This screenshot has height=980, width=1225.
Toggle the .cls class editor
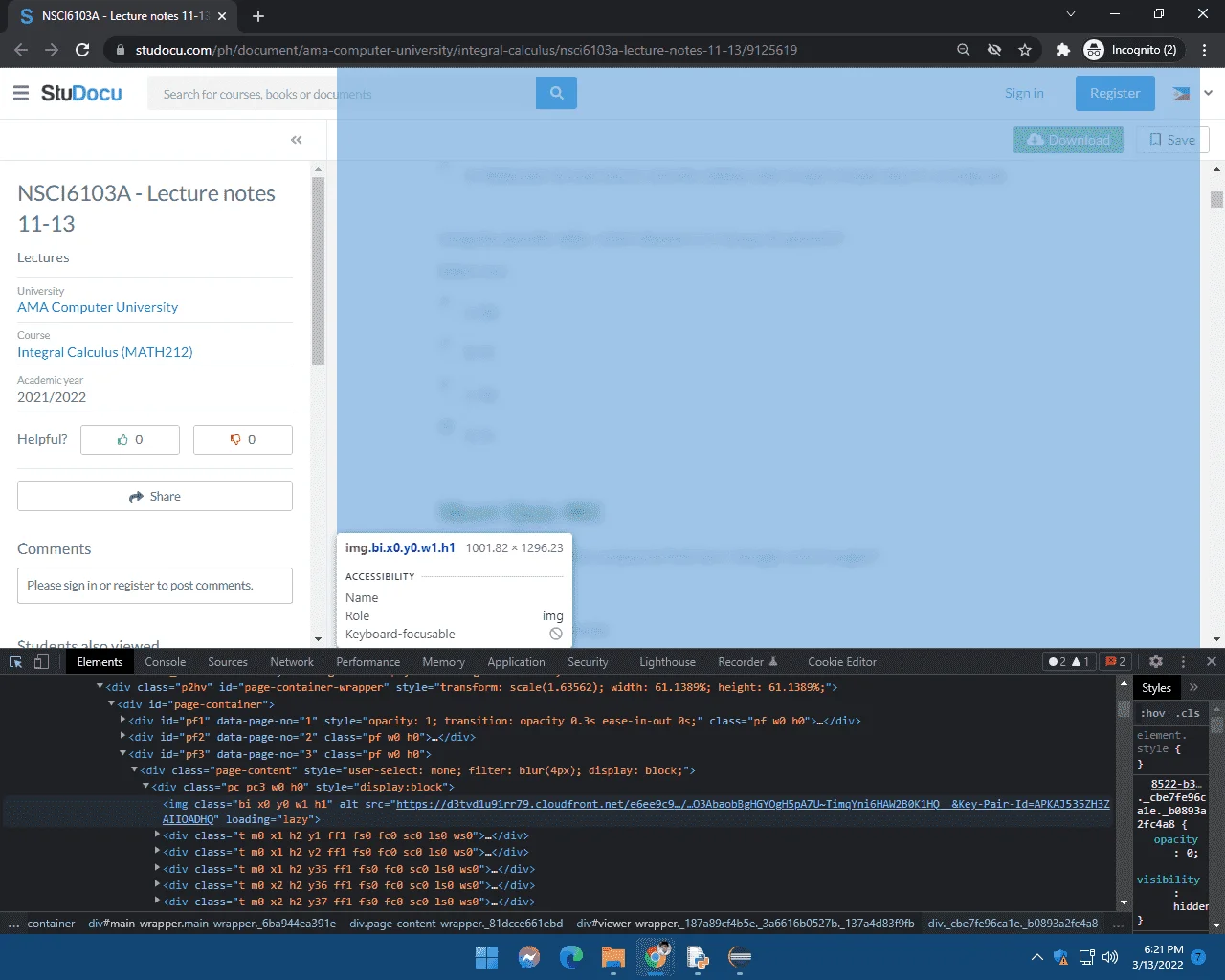[1188, 713]
